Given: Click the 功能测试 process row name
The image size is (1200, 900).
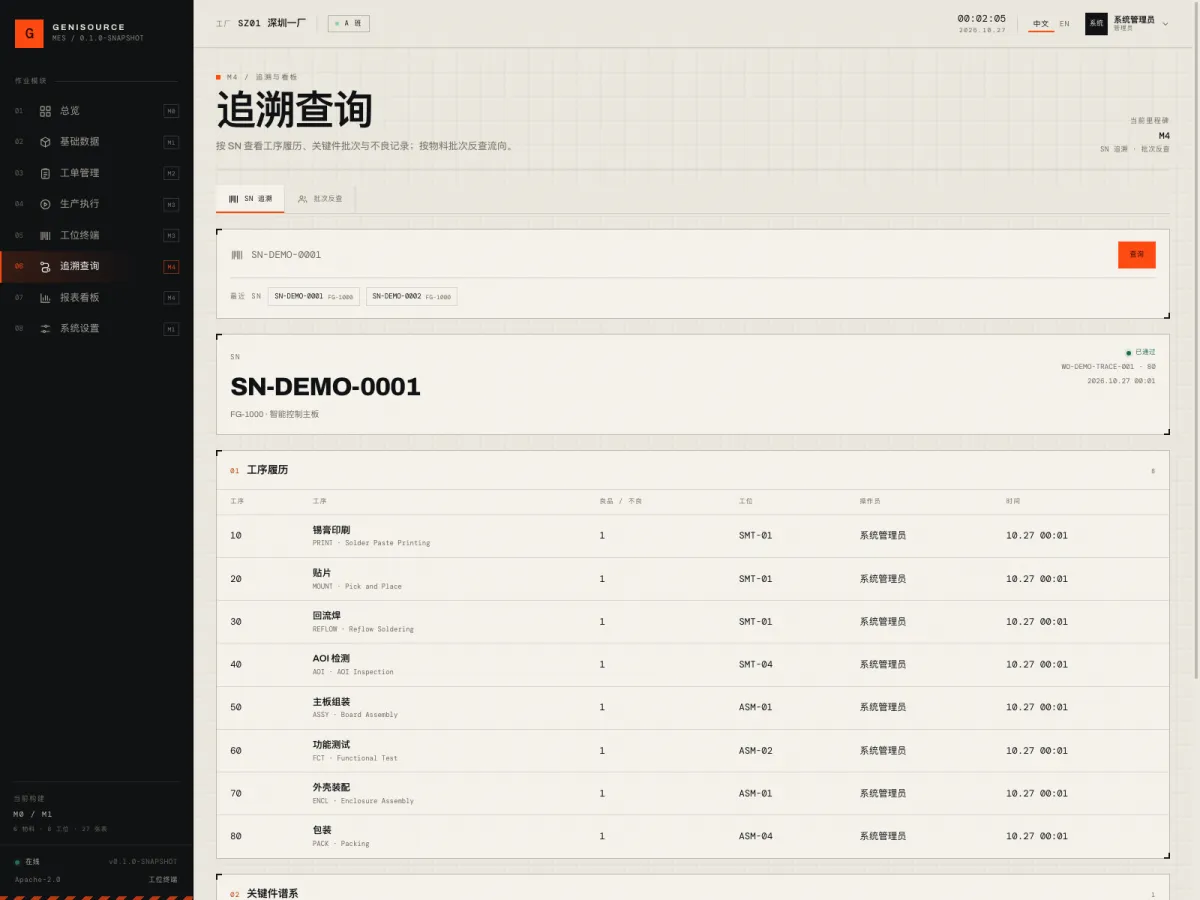Looking at the screenshot, I should [331, 745].
